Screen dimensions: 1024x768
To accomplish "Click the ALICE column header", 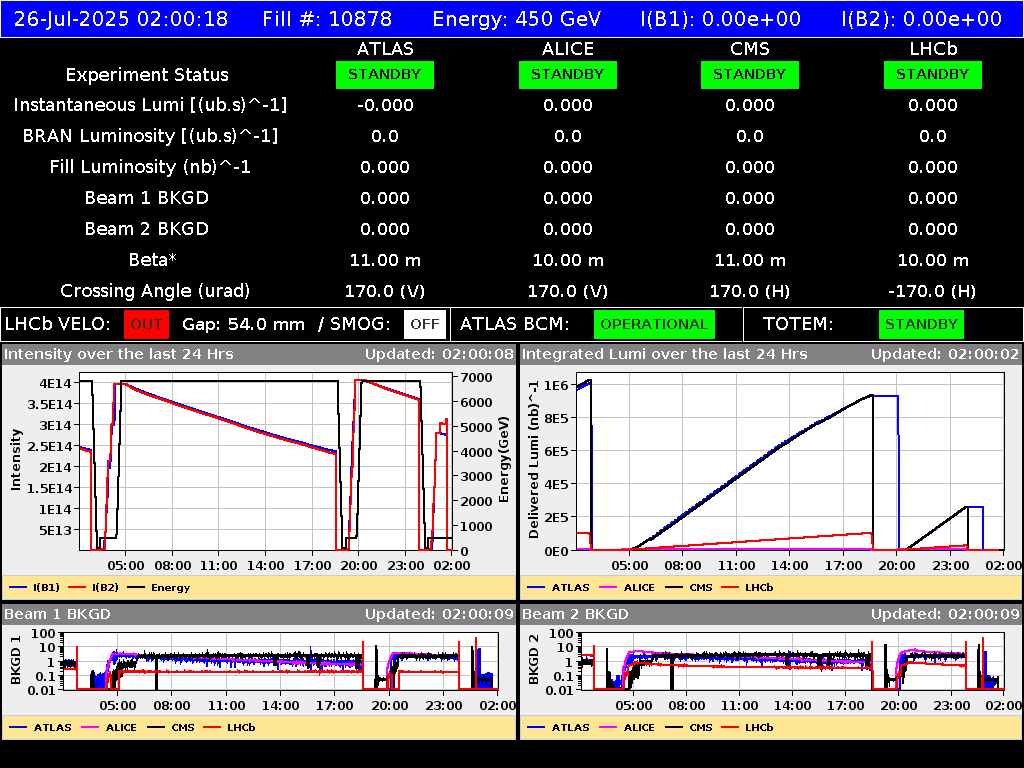I will pos(568,49).
